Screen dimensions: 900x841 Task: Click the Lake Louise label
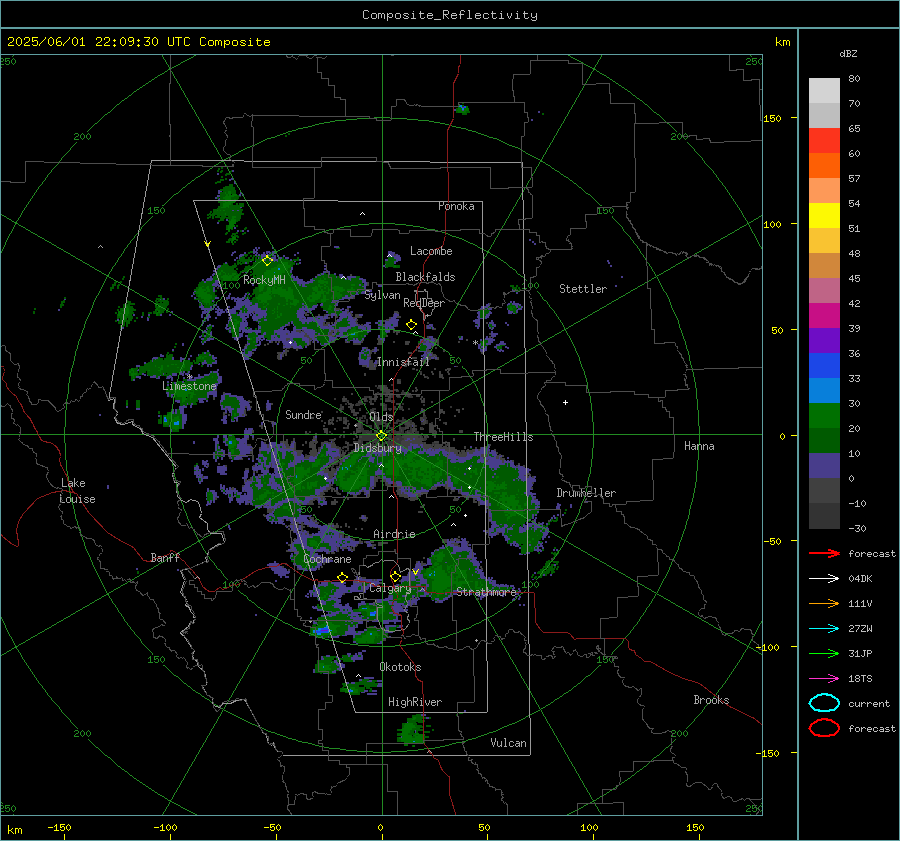78,491
